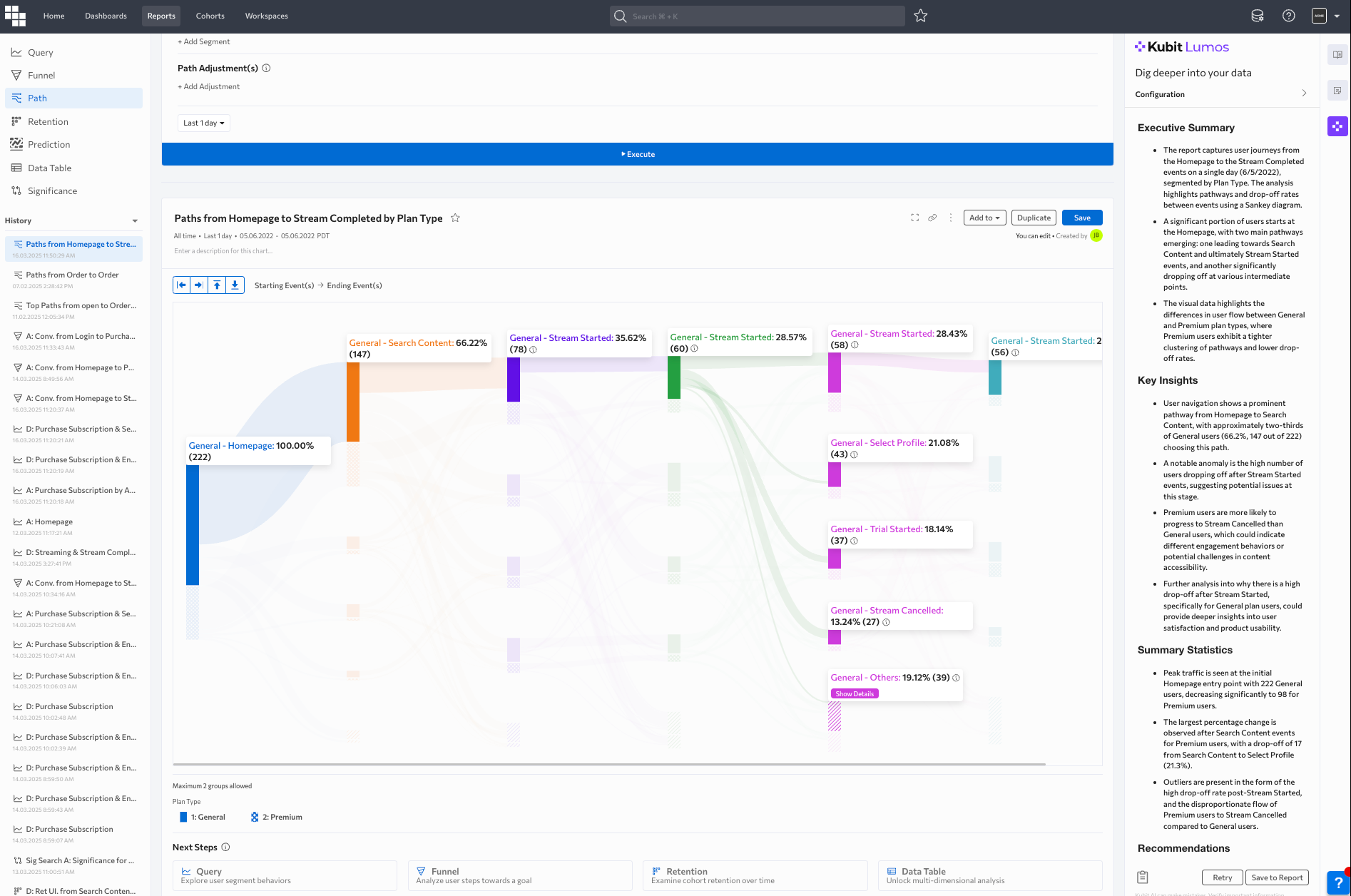Toggle the right-pointing arrow path alignment button
This screenshot has height=896, width=1351.
coord(199,285)
